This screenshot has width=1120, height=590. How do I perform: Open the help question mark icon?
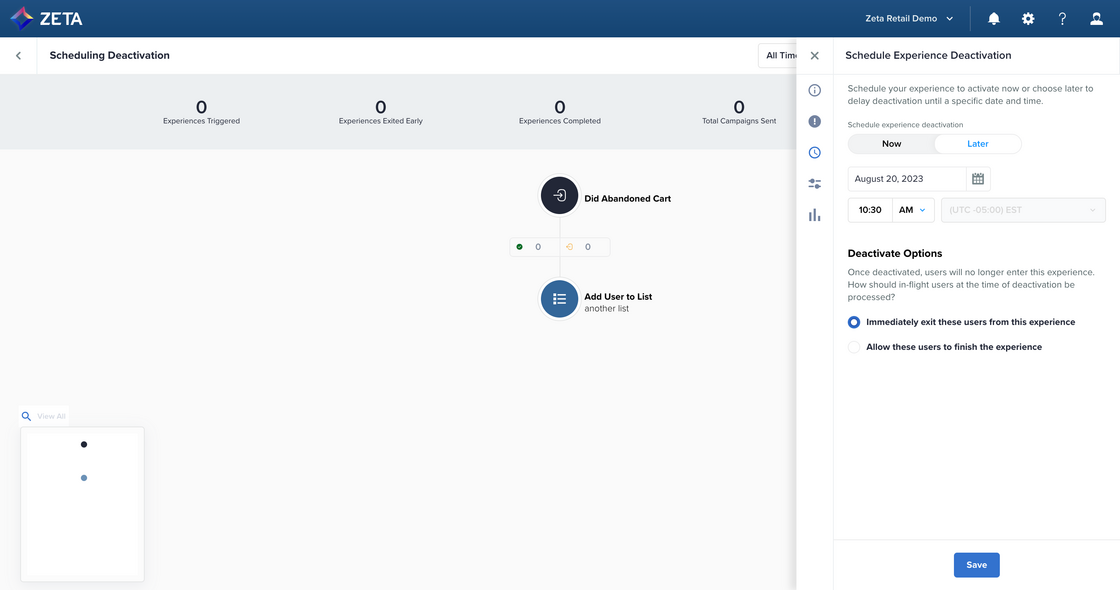tap(1062, 19)
